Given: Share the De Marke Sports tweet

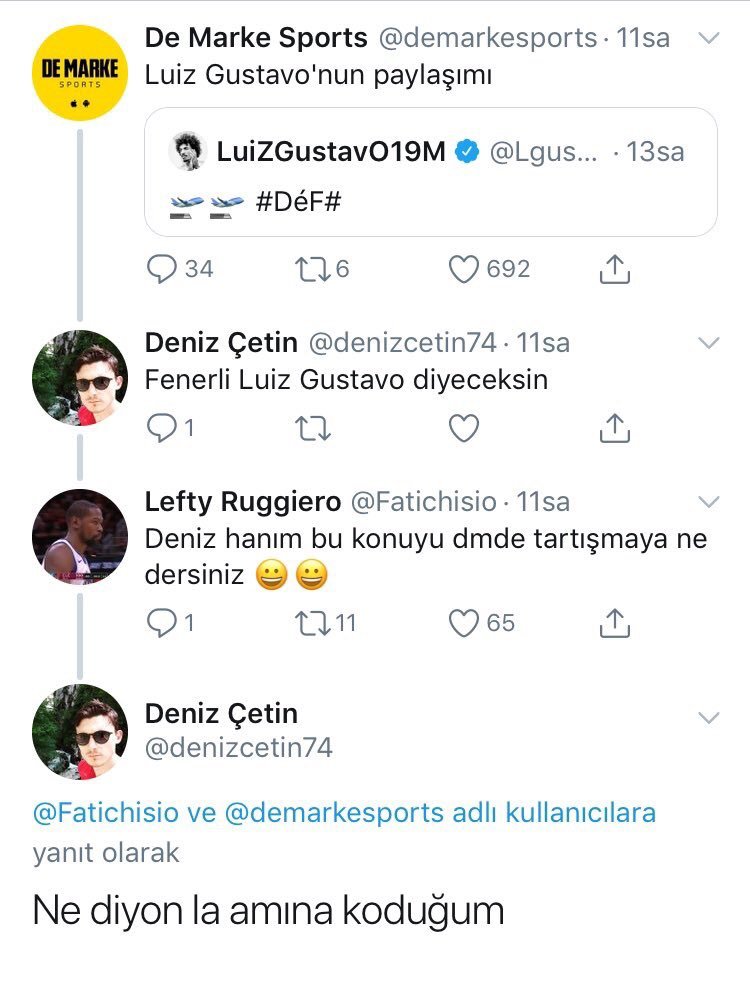Looking at the screenshot, I should (x=613, y=269).
